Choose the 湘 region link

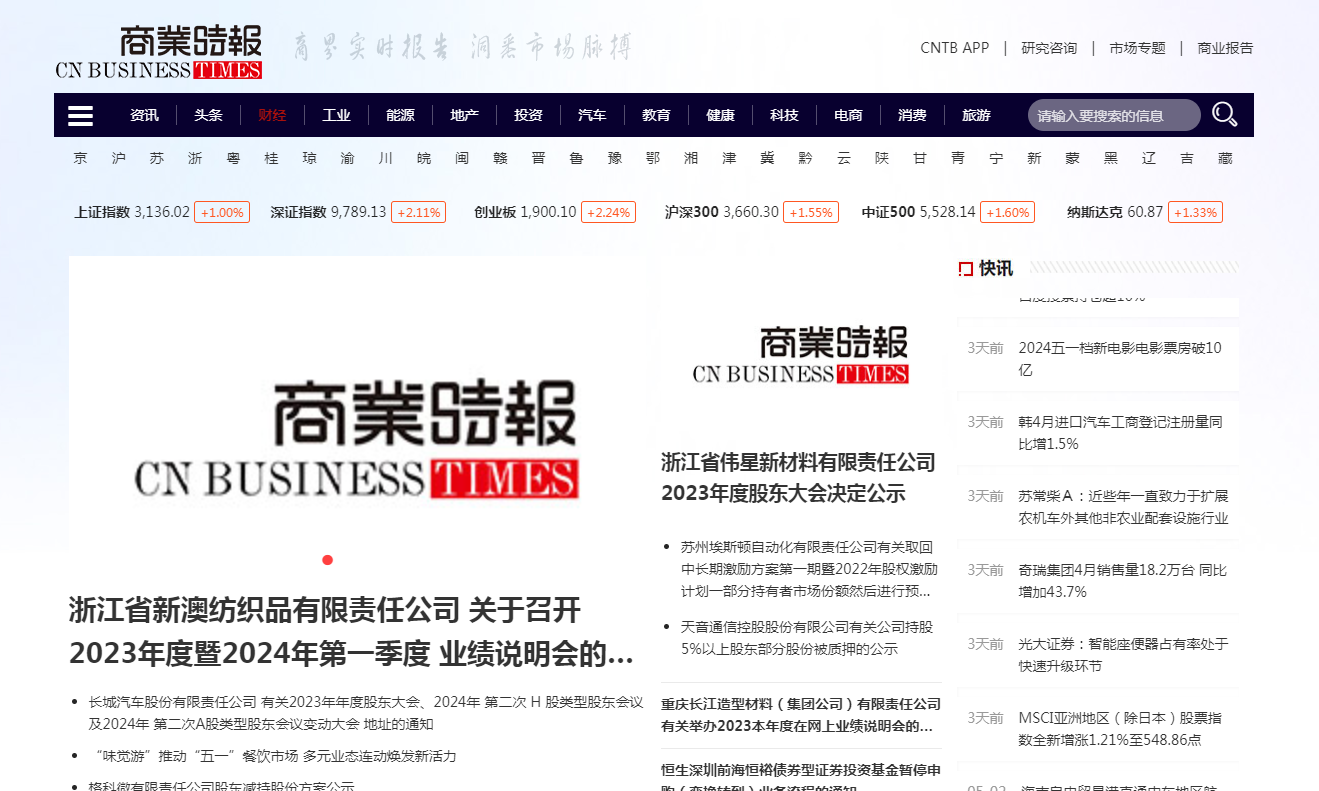tap(691, 158)
